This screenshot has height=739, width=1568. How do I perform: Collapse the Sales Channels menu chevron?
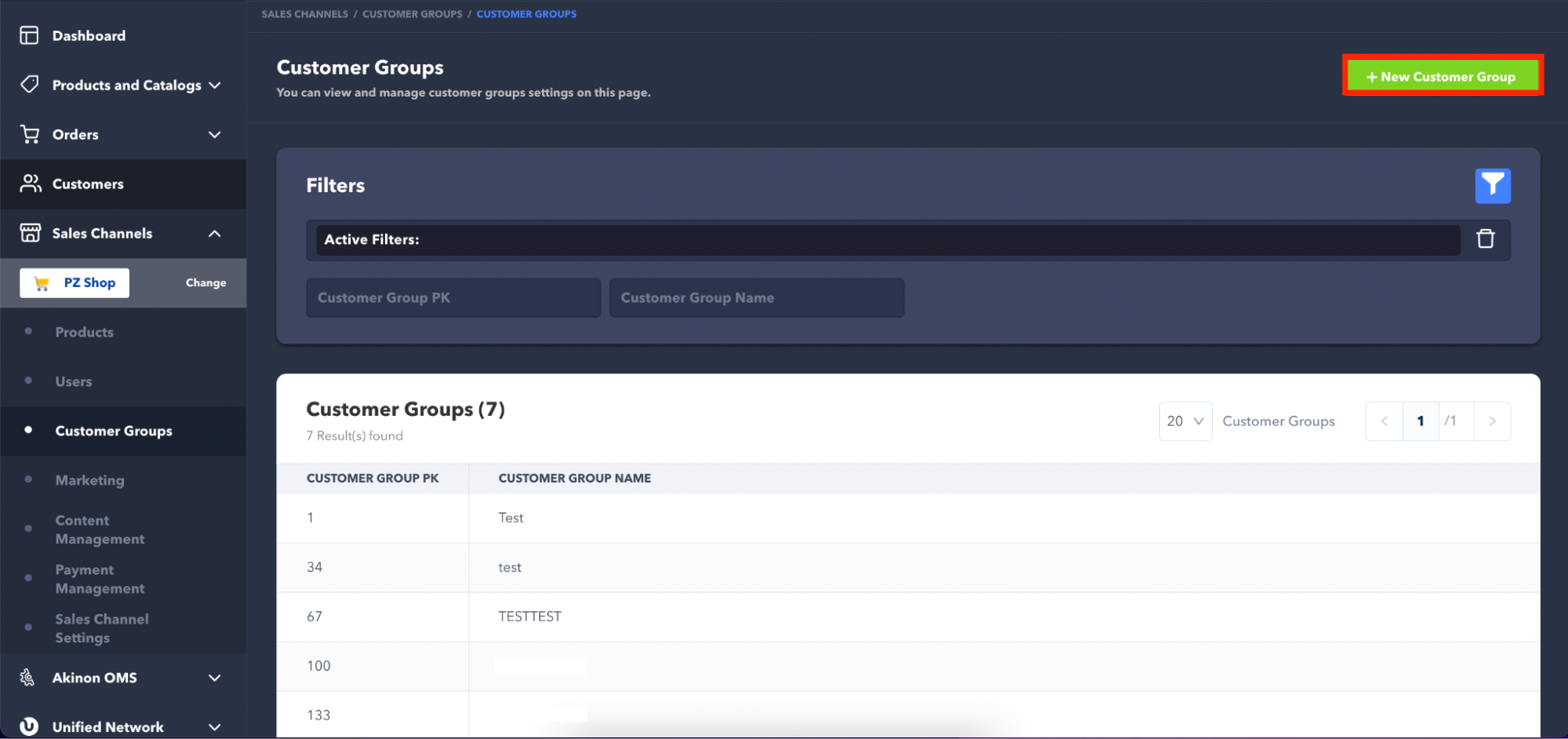(214, 234)
